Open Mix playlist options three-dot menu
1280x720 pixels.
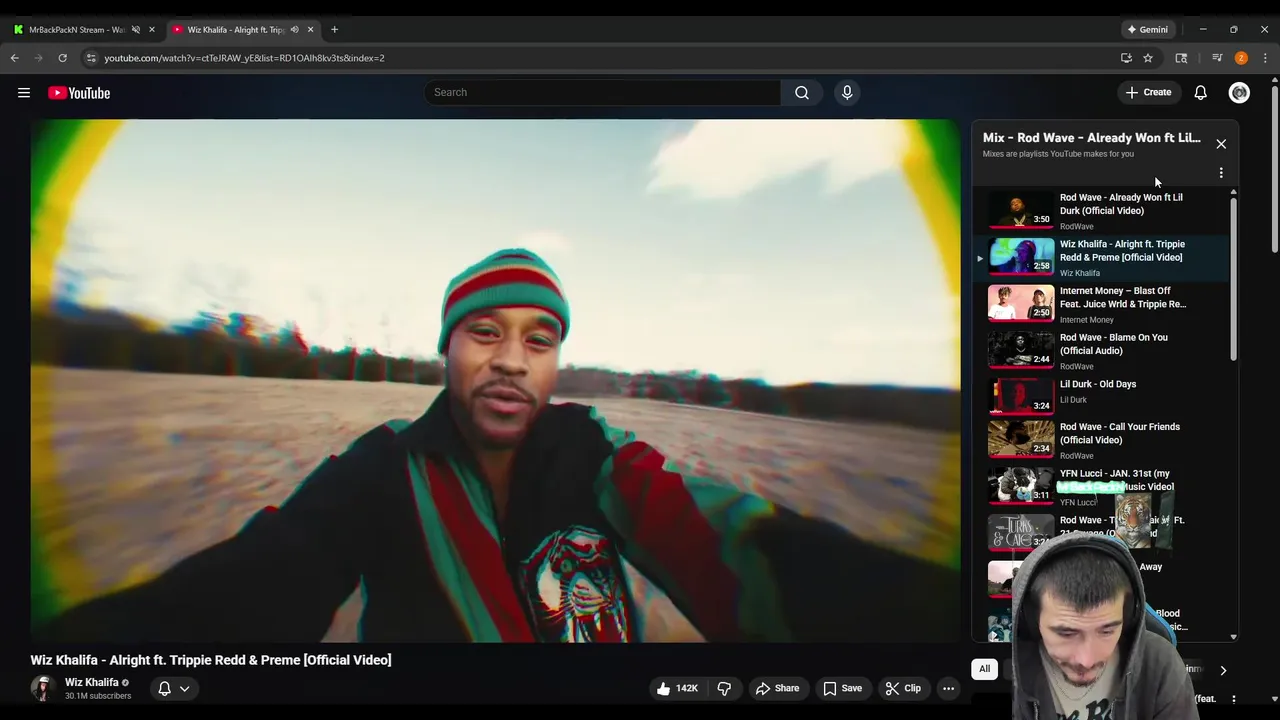1221,173
